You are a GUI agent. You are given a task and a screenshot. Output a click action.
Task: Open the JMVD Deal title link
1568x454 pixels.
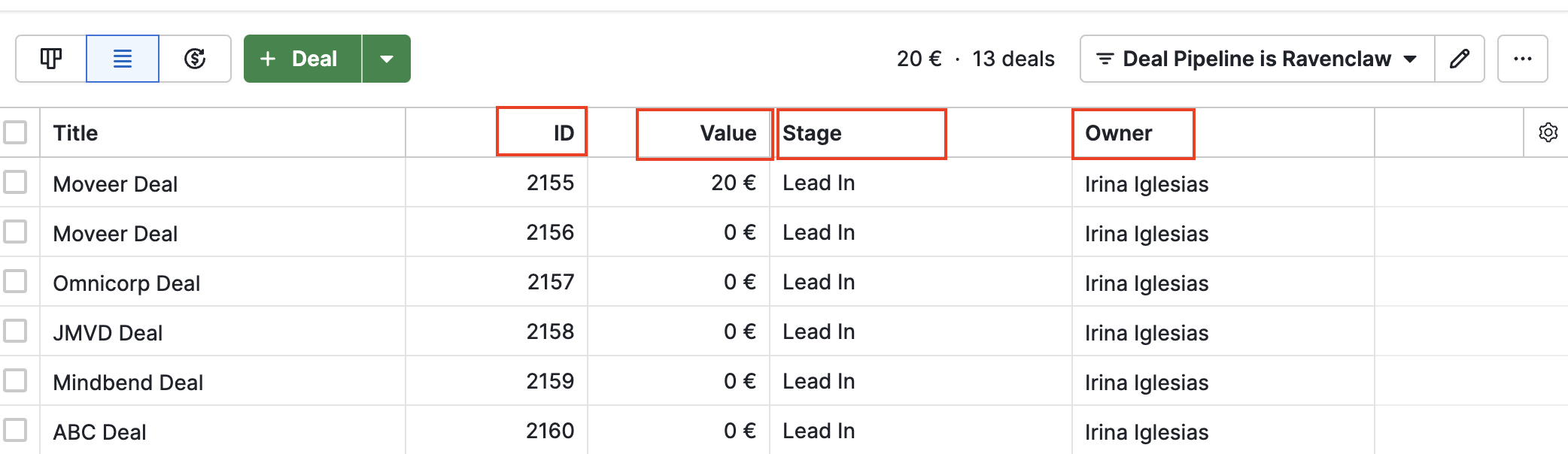pyautogui.click(x=108, y=333)
